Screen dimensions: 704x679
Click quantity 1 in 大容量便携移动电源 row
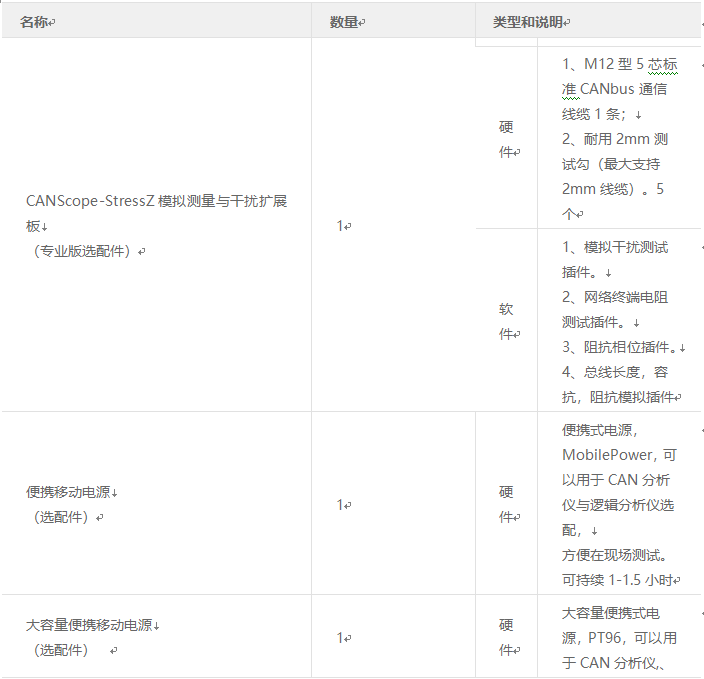click(340, 637)
